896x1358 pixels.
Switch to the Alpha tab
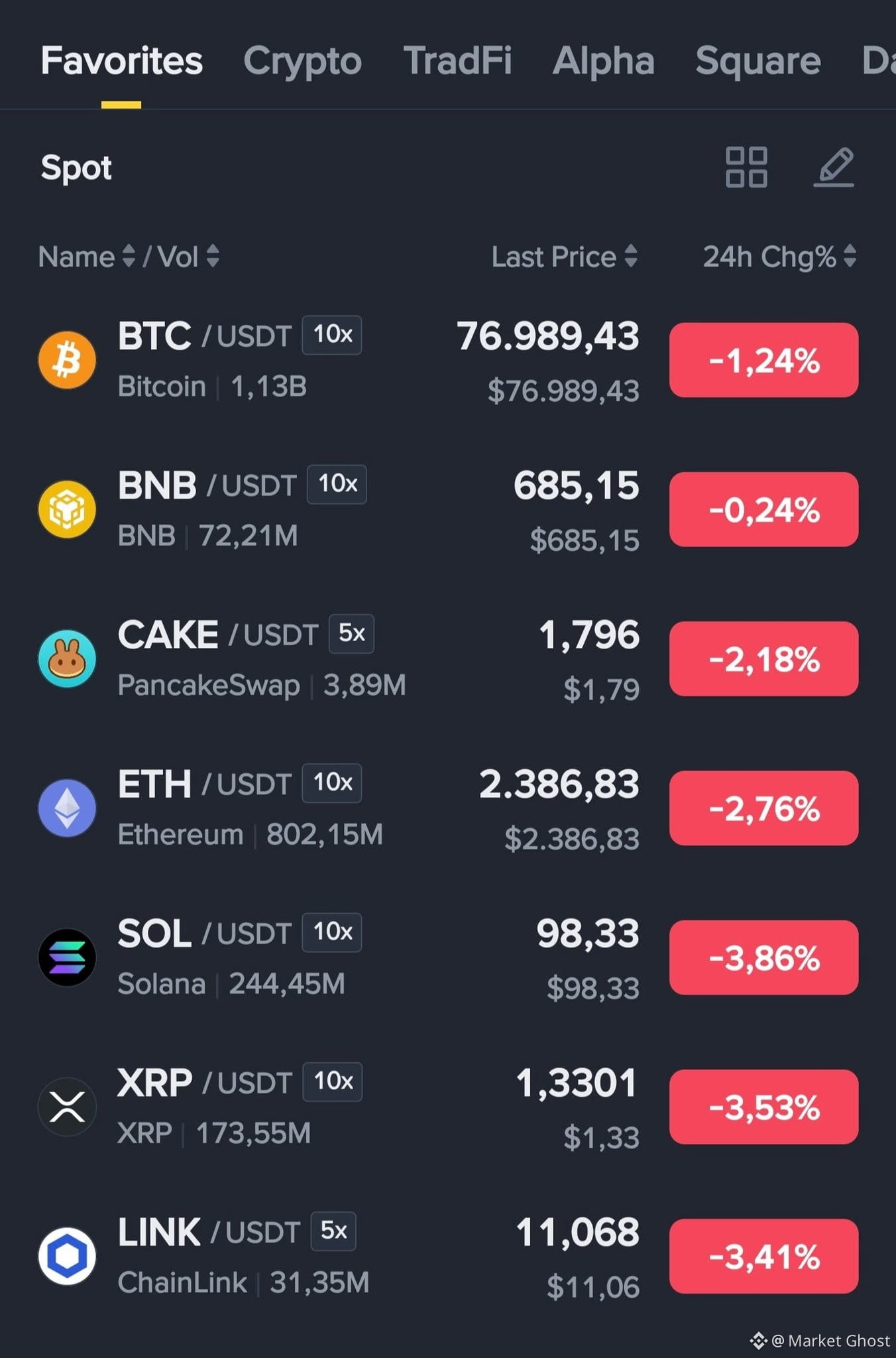coord(603,61)
